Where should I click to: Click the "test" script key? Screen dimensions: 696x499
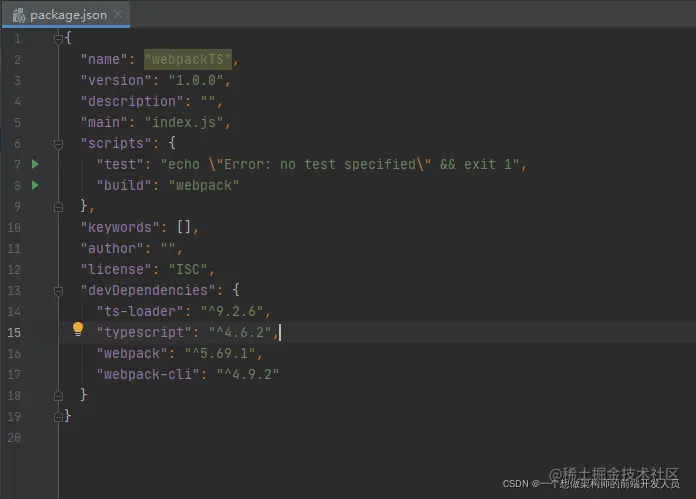click(x=120, y=164)
